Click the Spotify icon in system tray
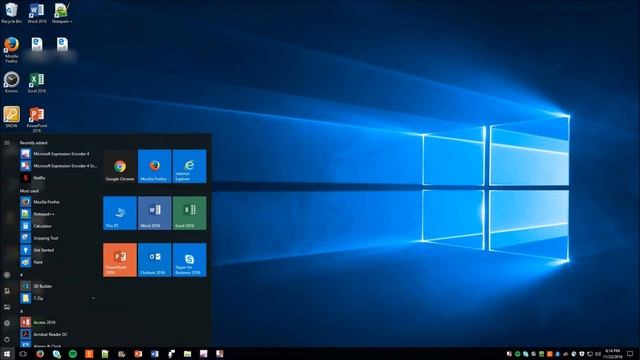Image resolution: width=640 pixels, height=360 pixels. (x=518, y=354)
